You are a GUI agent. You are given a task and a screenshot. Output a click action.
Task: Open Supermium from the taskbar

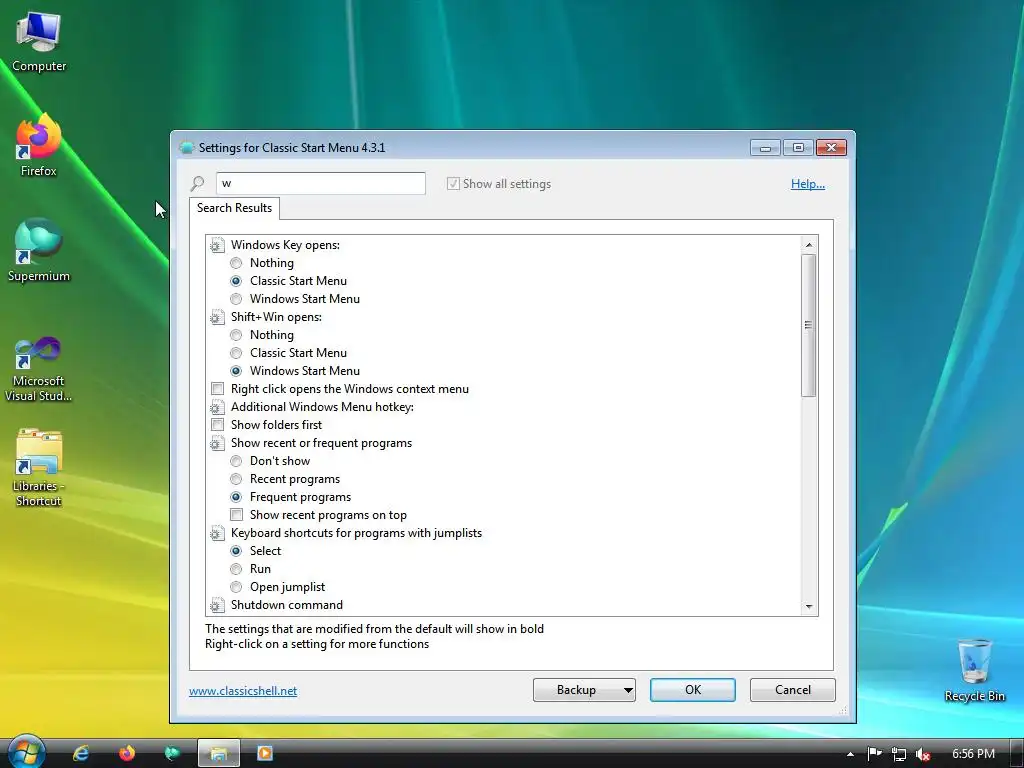(x=172, y=754)
